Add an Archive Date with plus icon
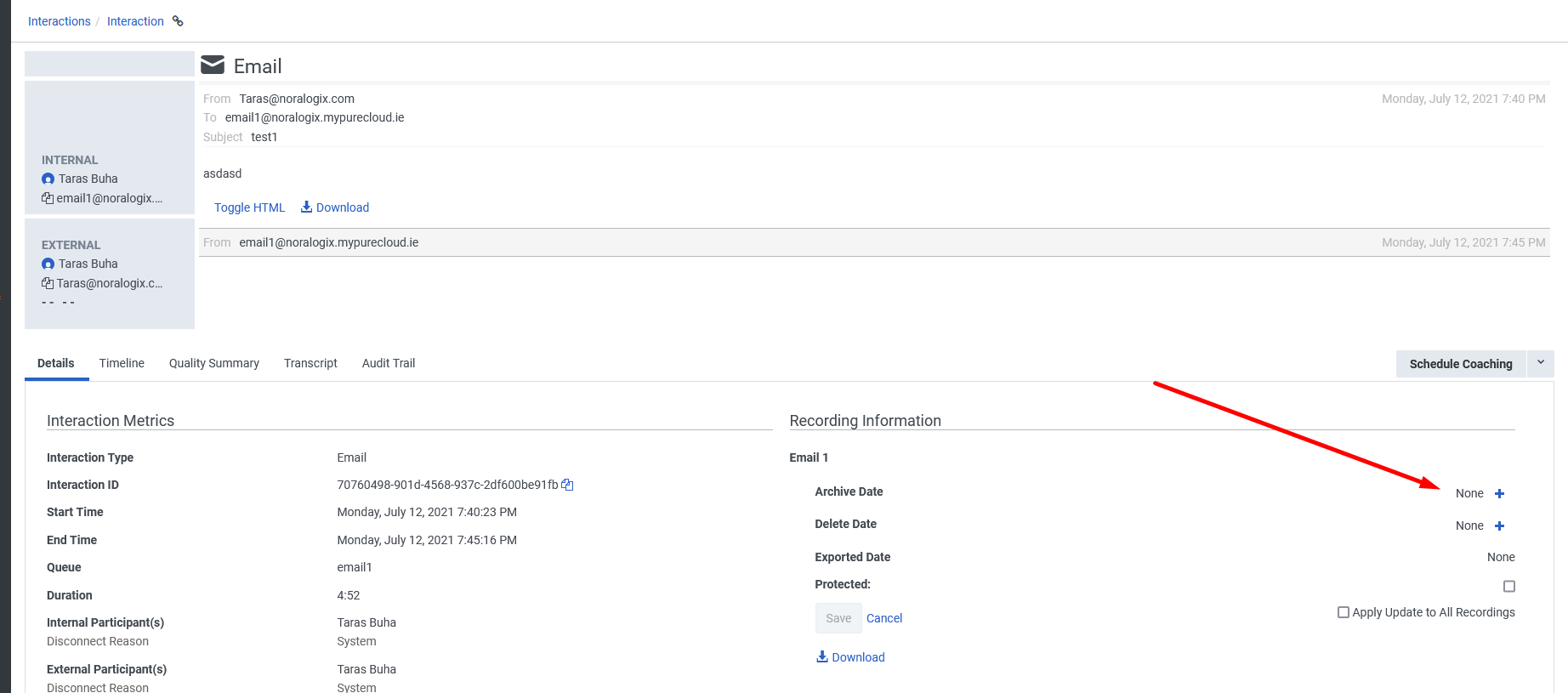The height and width of the screenshot is (693, 1568). click(x=1499, y=493)
